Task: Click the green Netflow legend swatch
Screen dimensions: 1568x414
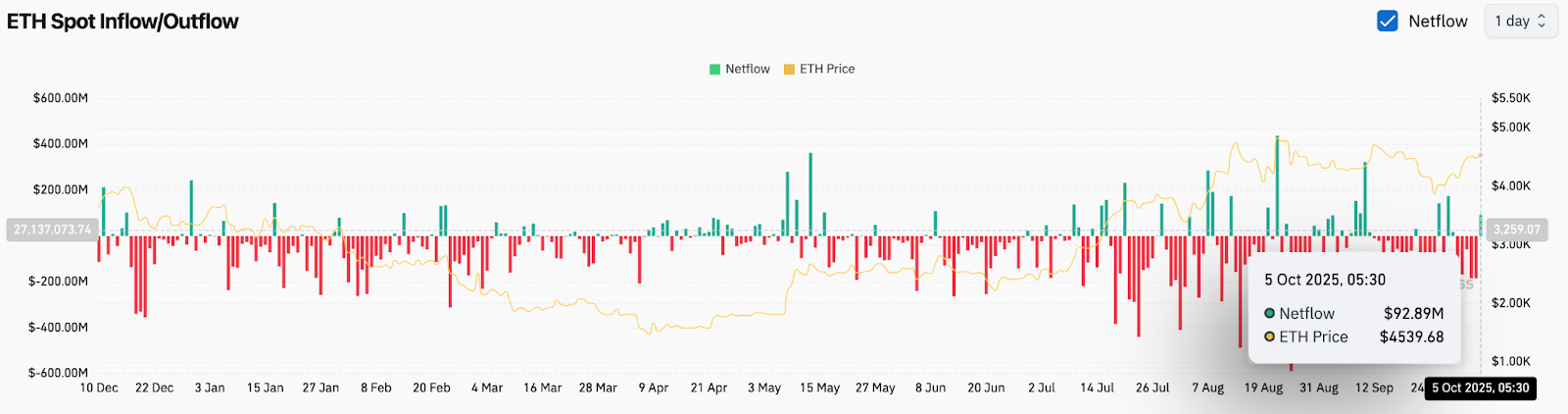Action: tap(715, 70)
